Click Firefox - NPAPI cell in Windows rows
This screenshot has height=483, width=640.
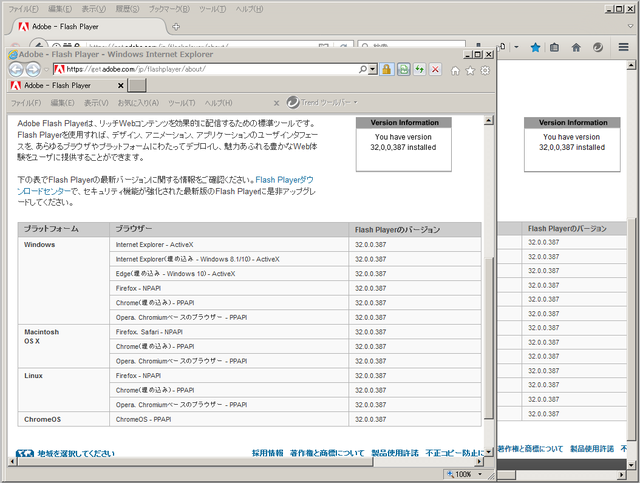229,288
